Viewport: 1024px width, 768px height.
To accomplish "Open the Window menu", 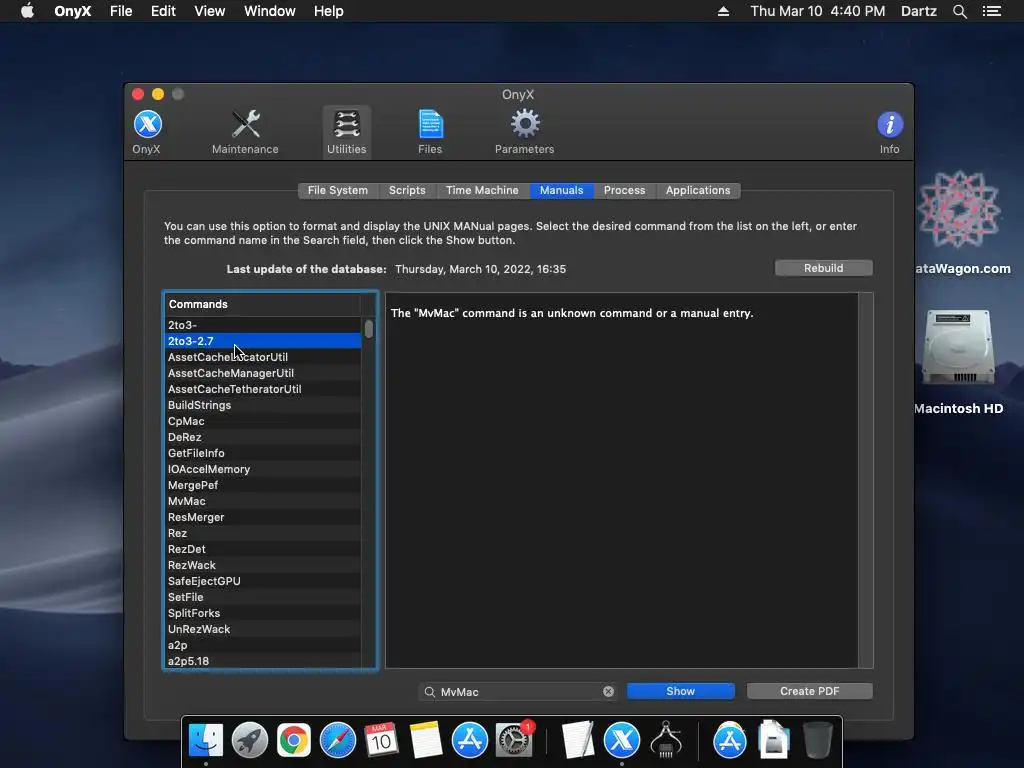I will tap(270, 11).
